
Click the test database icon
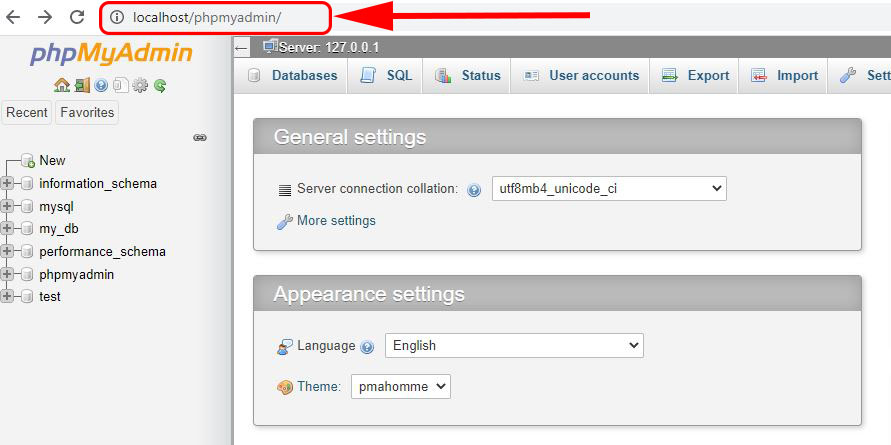click(27, 297)
